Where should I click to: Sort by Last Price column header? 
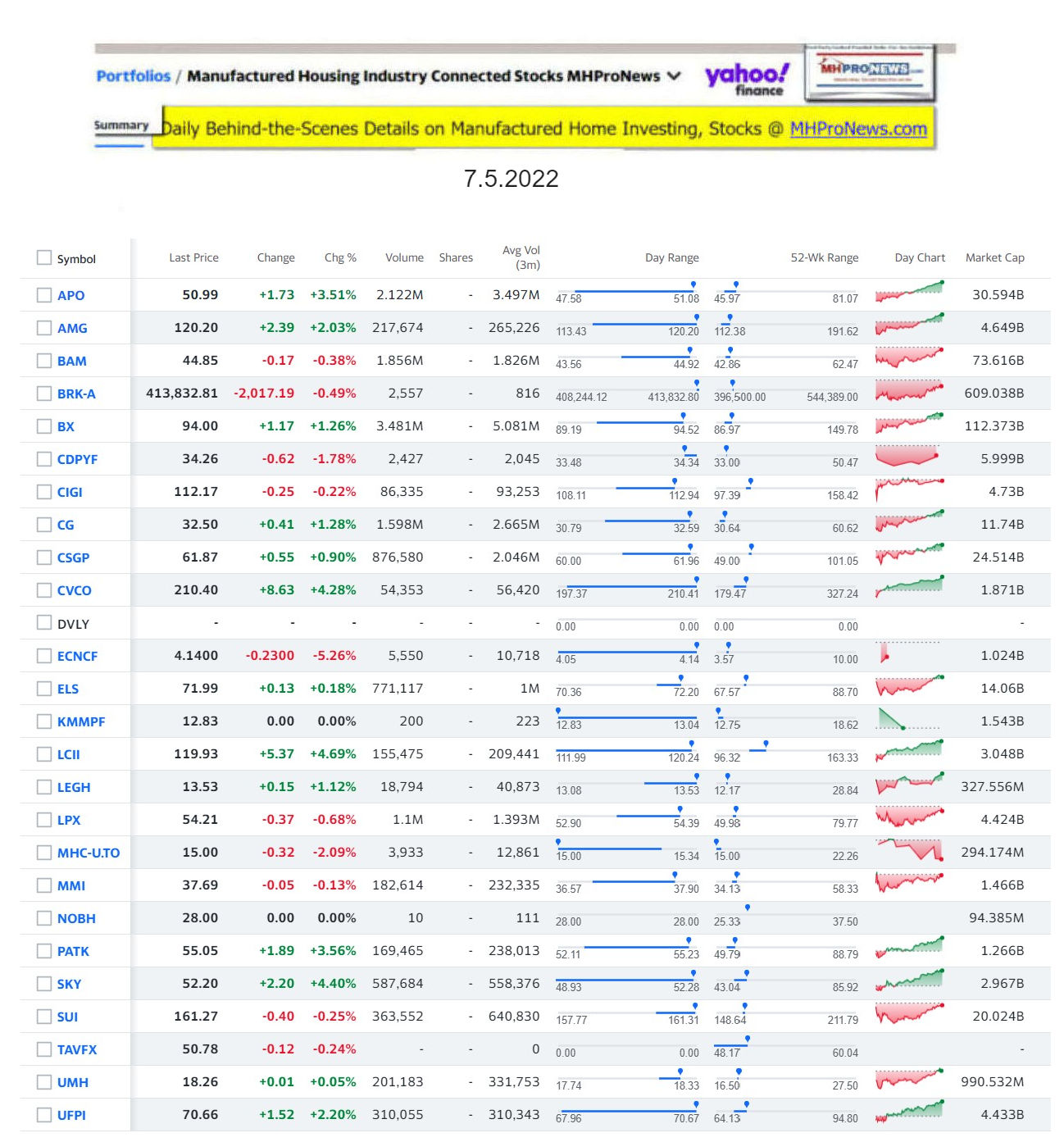click(193, 257)
